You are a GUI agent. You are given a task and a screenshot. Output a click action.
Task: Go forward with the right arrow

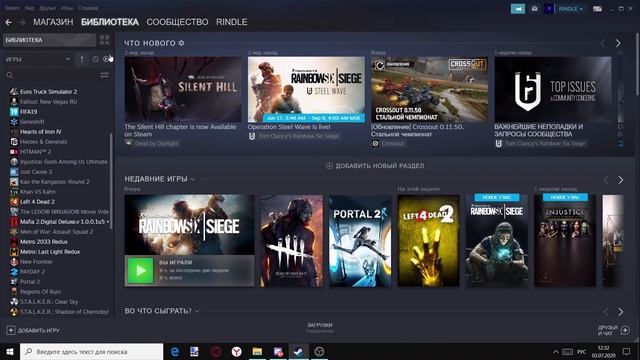22,22
